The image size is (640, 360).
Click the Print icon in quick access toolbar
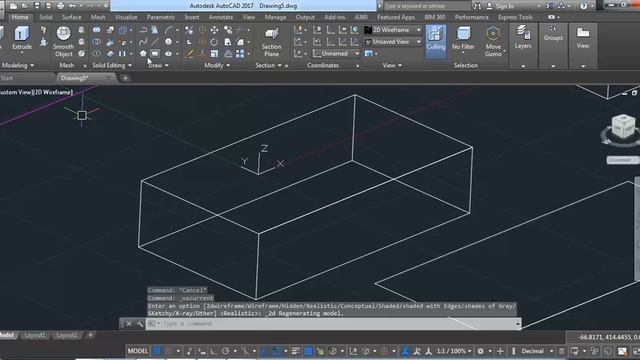(x=61, y=6)
